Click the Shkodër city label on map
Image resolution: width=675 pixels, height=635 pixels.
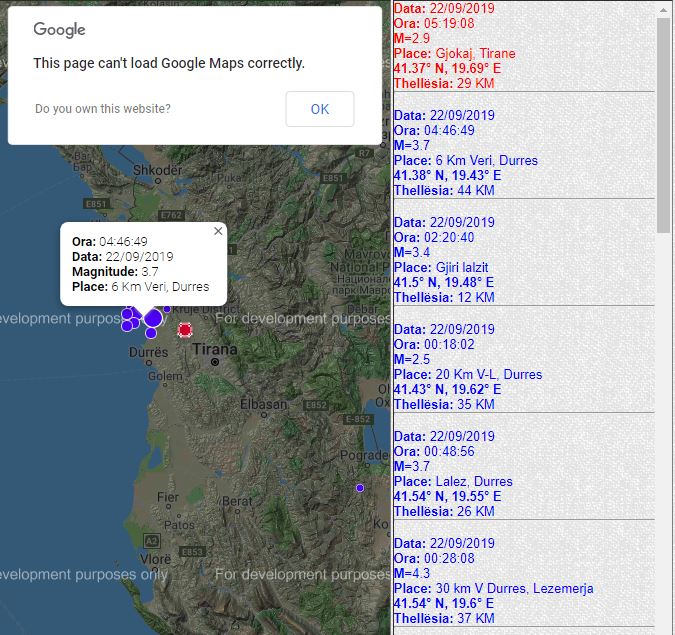(x=158, y=170)
